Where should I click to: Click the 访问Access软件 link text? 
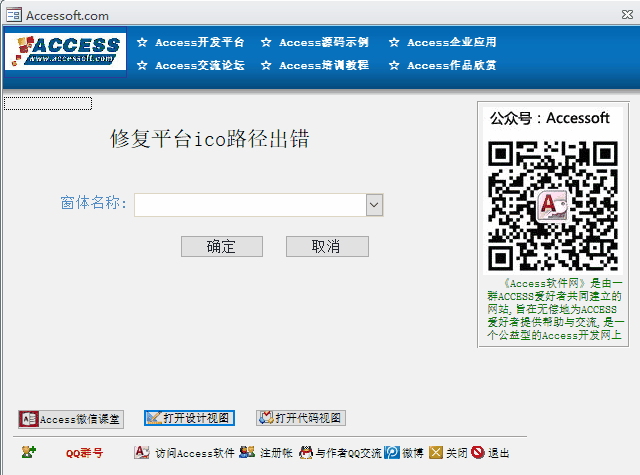(x=195, y=453)
